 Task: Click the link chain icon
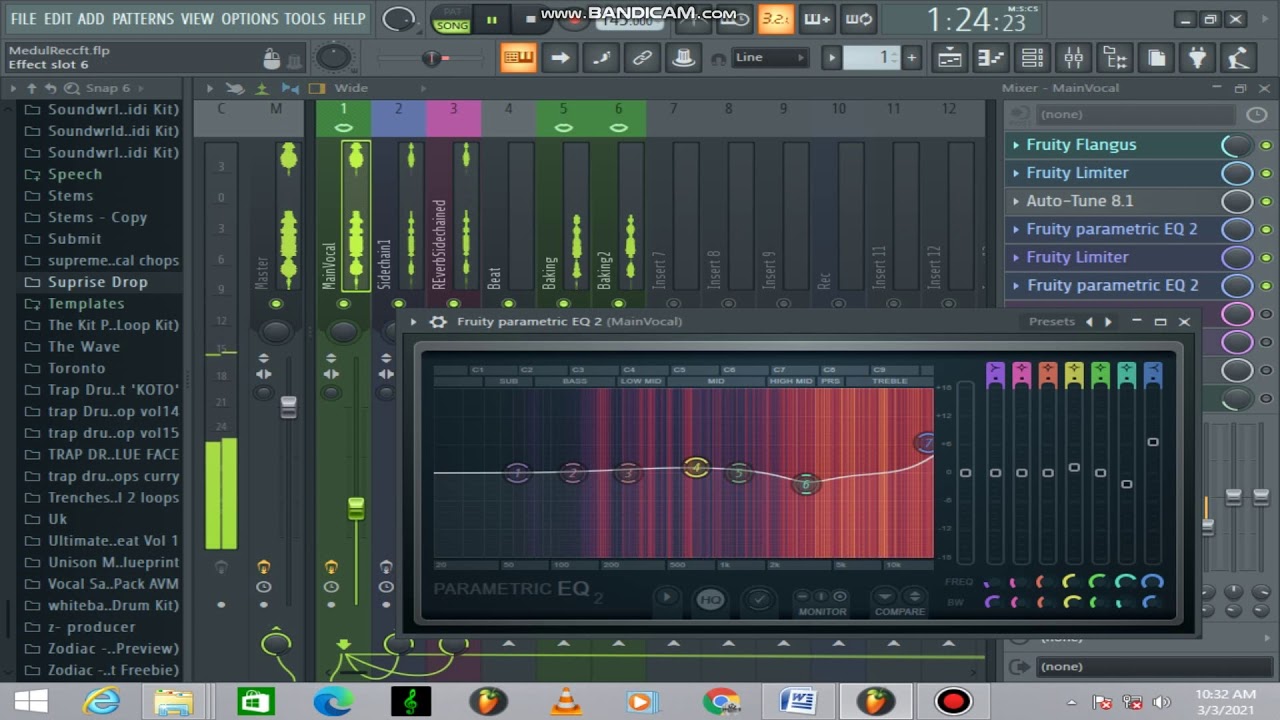click(642, 58)
